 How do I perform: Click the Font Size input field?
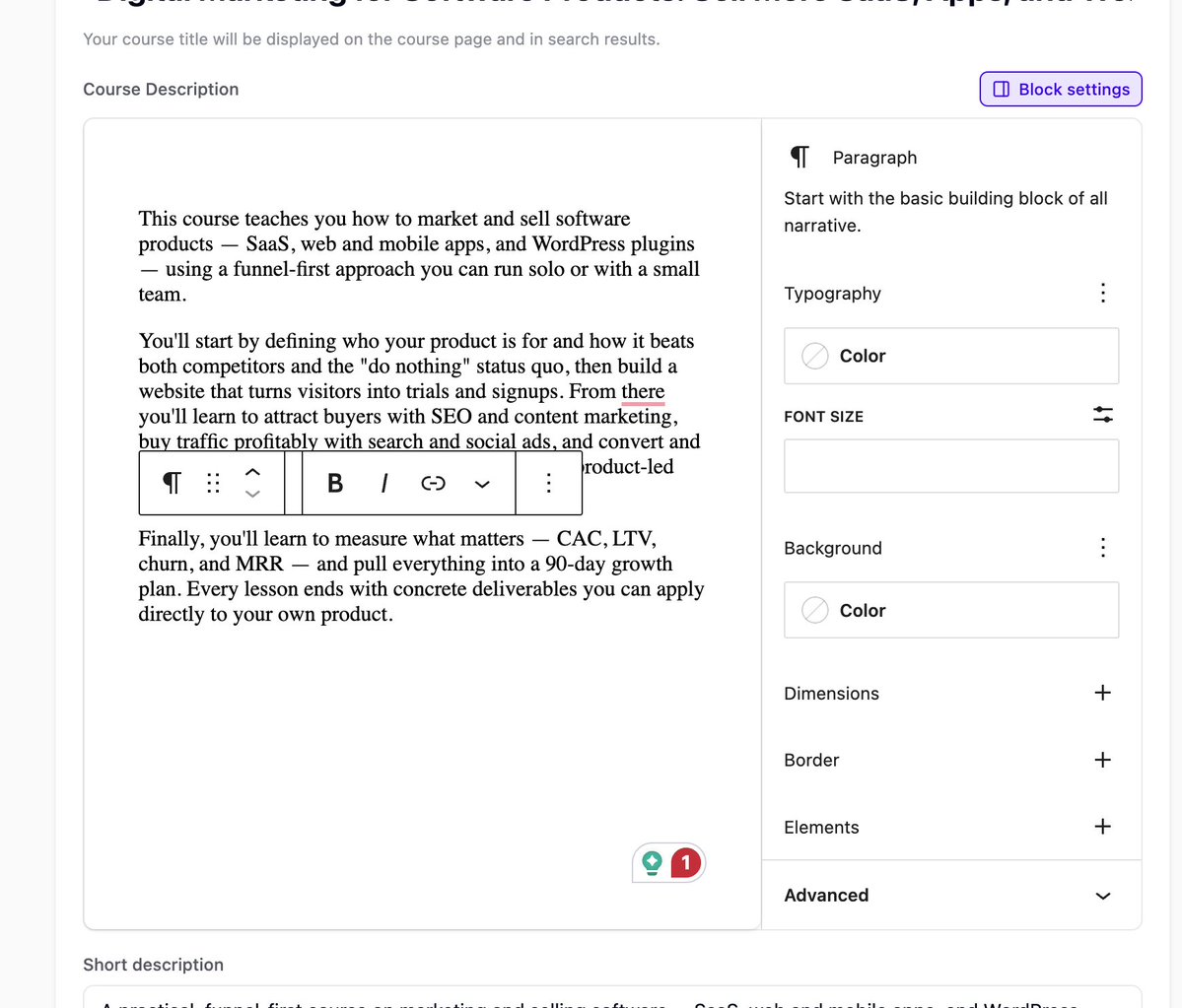(951, 466)
